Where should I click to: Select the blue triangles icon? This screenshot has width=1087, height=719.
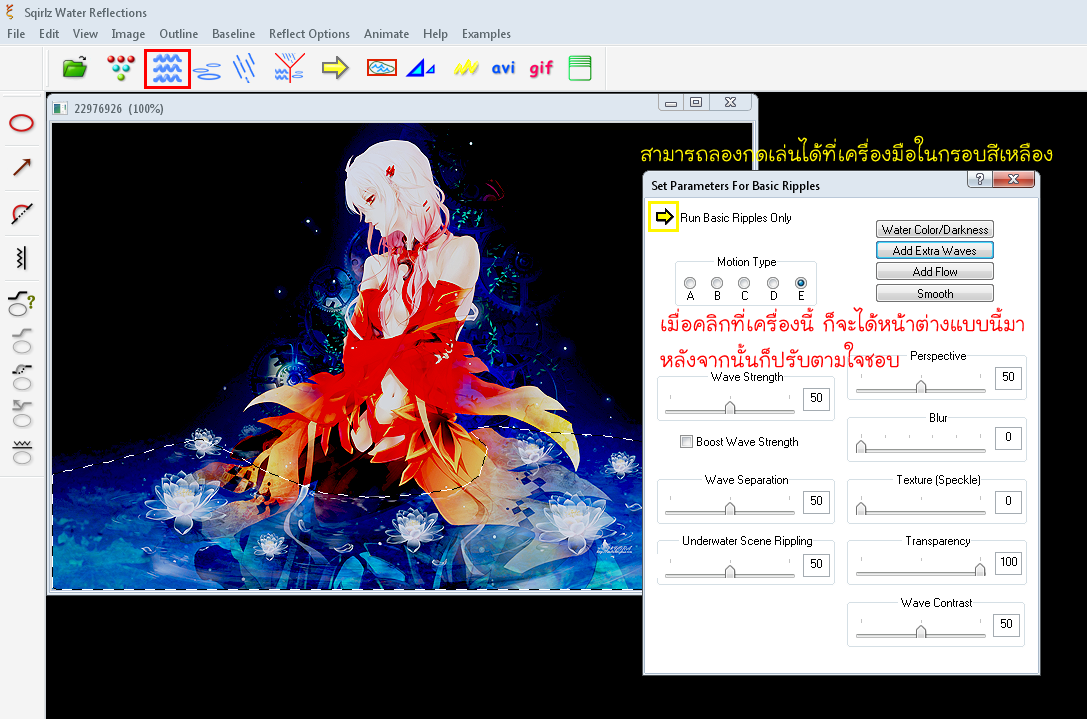420,68
